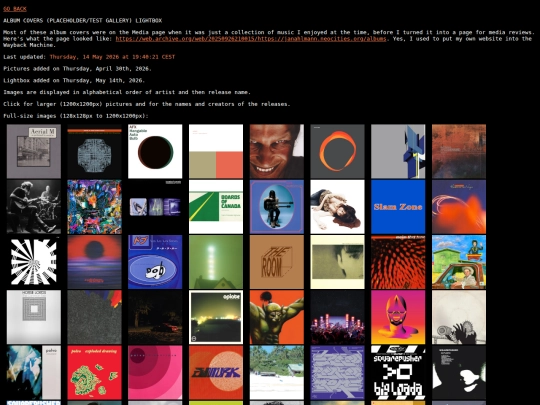Click the ALBUM COVERS LIGHTBOX page heading

point(83,21)
